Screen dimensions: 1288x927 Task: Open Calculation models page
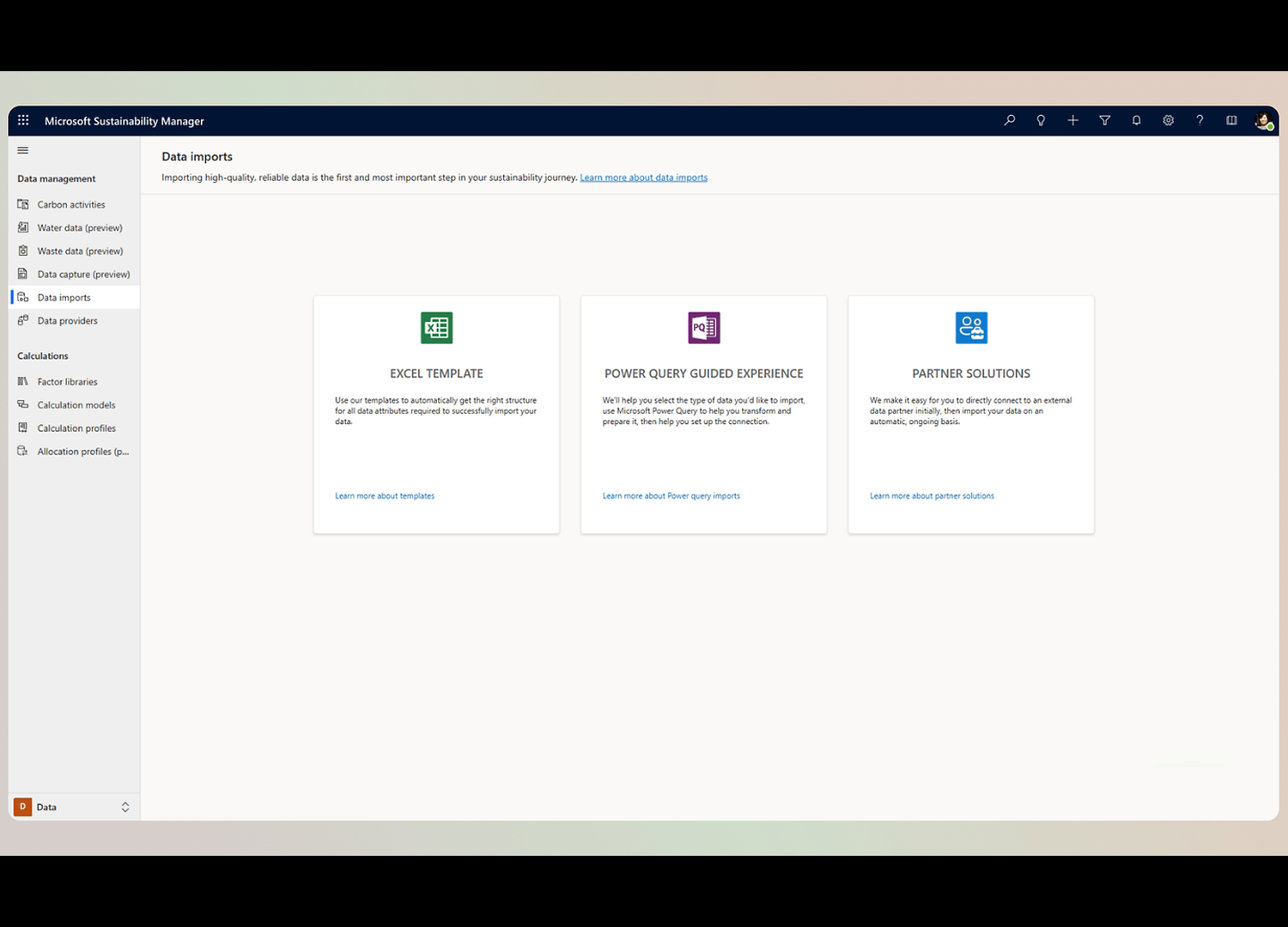(x=76, y=404)
